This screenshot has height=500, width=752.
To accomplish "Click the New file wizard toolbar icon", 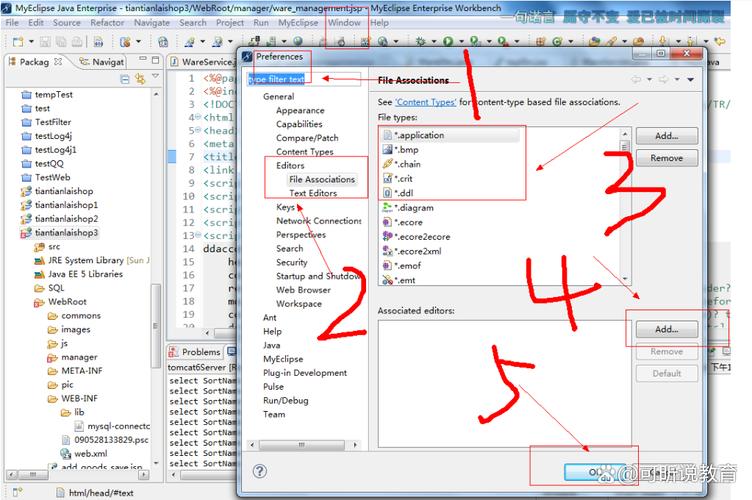I will tap(18, 42).
